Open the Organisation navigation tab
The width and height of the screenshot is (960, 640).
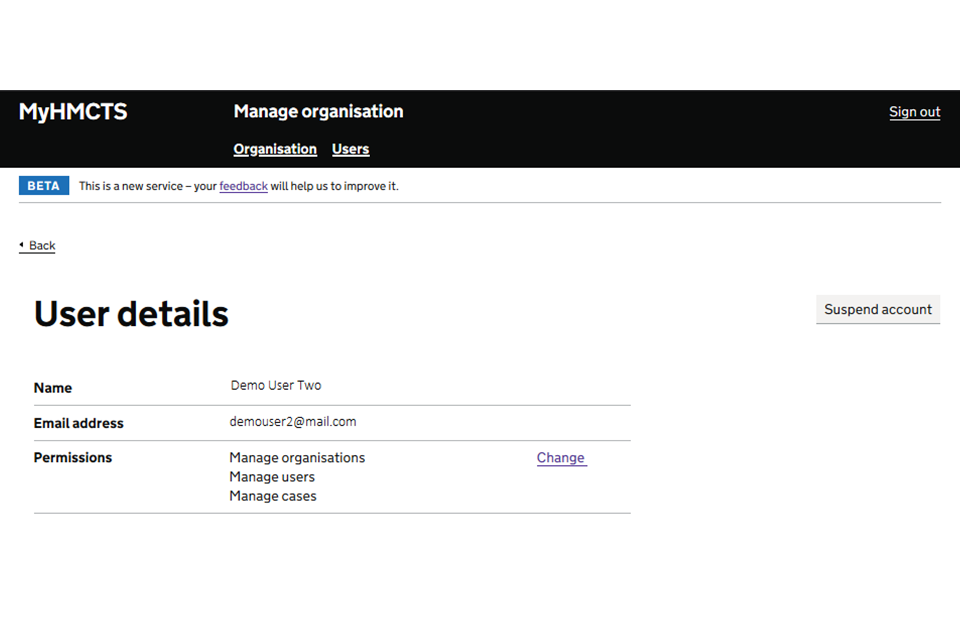[x=274, y=148]
